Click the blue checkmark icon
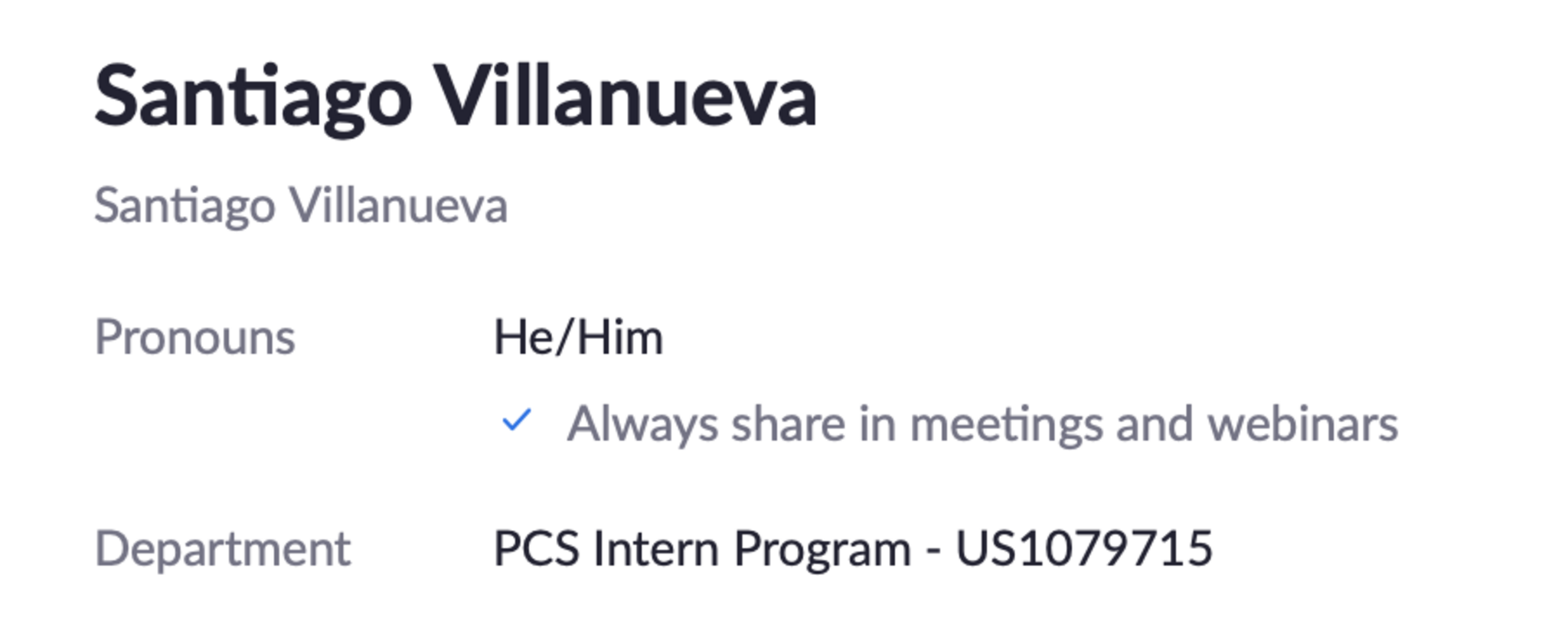This screenshot has width=1568, height=628. pyautogui.click(x=516, y=420)
